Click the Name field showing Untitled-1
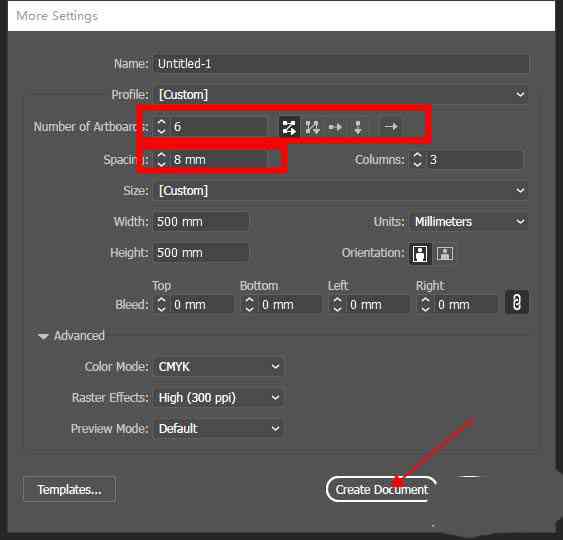This screenshot has width=563, height=540. coord(341,64)
